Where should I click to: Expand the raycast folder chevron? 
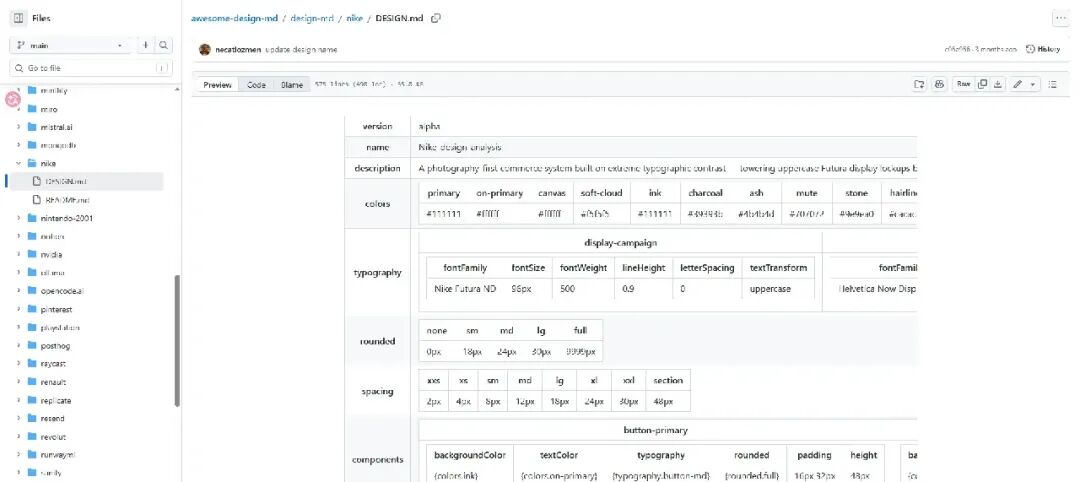click(19, 364)
